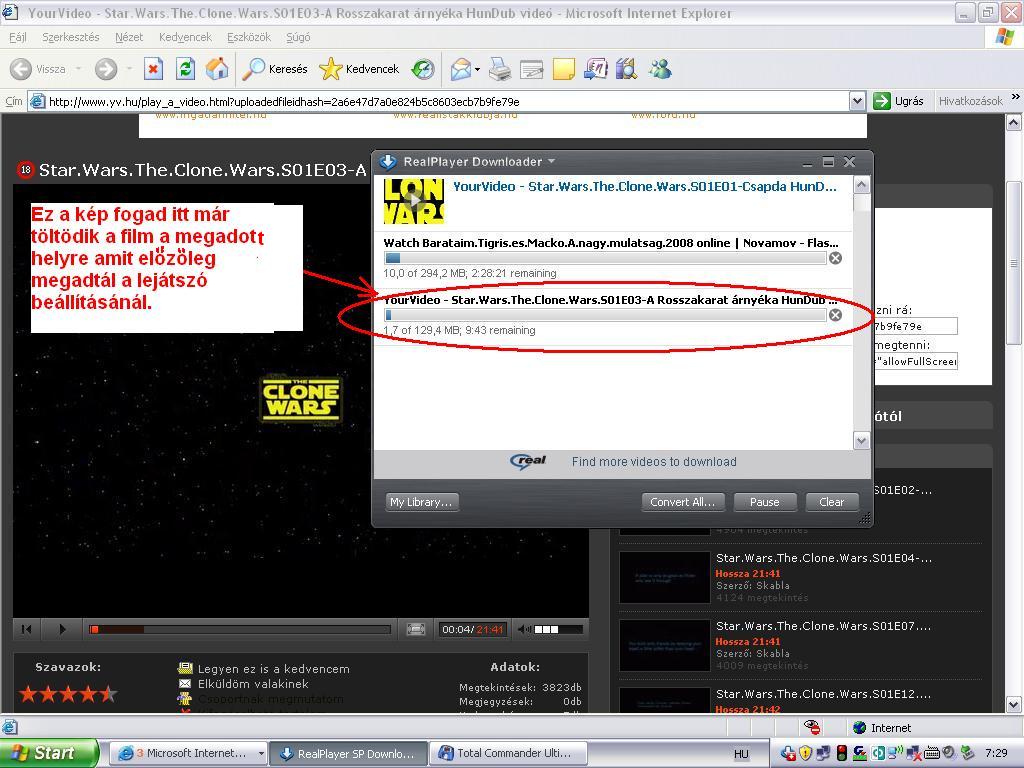
Task: Click the Stop loading icon
Action: (153, 69)
